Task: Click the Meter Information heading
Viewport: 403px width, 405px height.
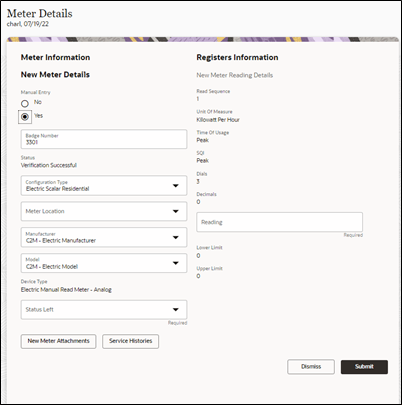Action: pos(55,57)
